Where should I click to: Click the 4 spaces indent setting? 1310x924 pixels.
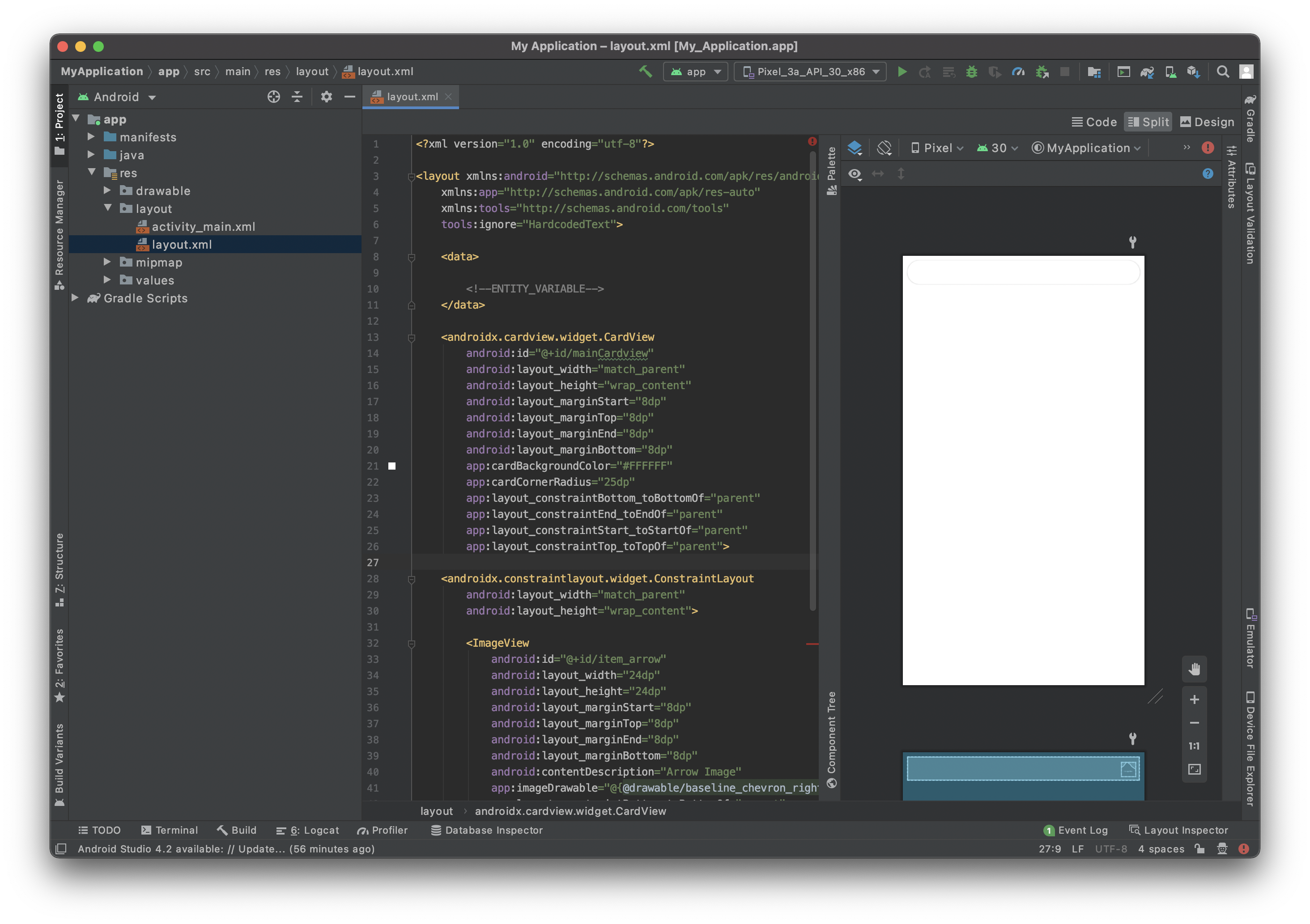click(1161, 849)
